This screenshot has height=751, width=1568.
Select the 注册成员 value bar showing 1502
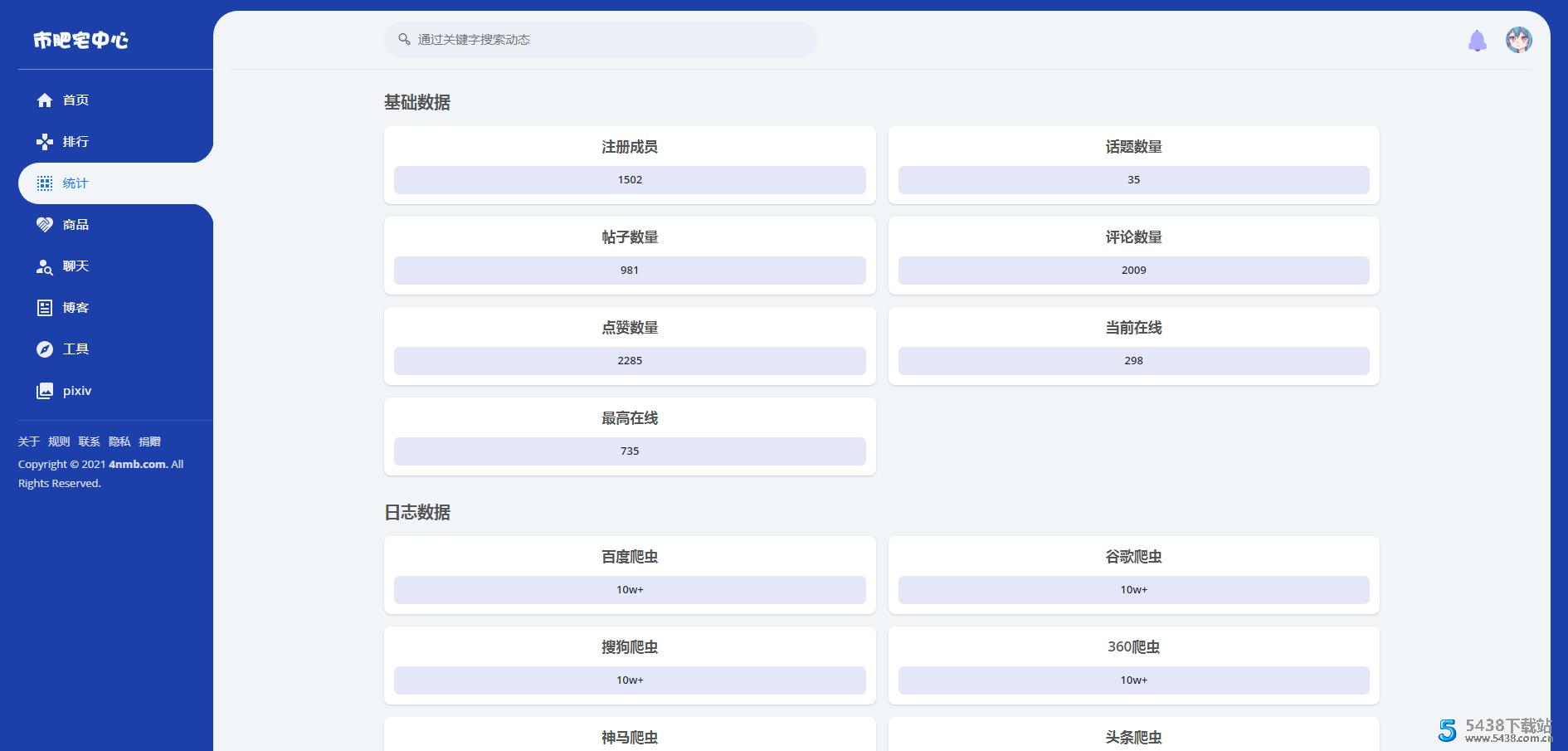coord(630,180)
